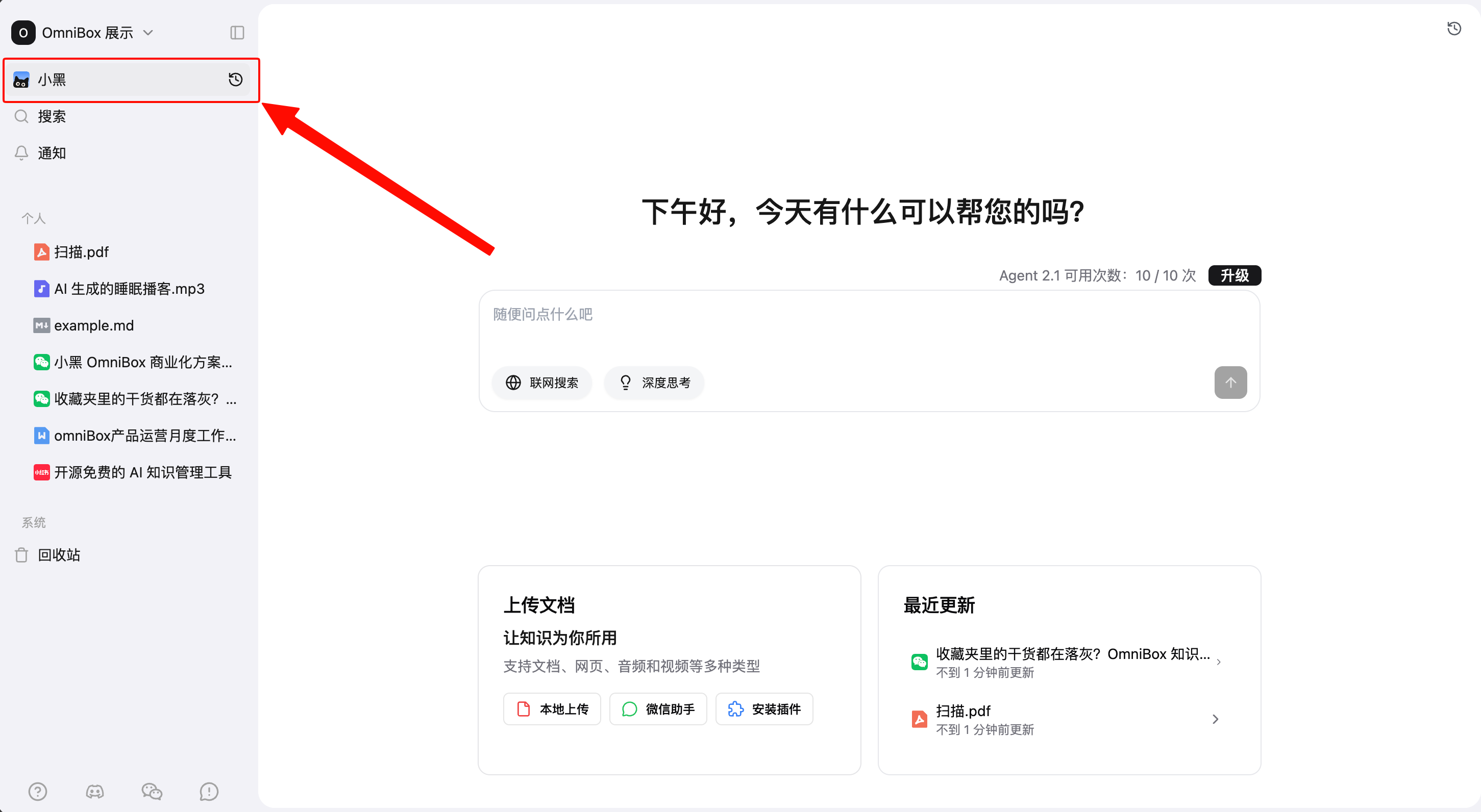Click the Xiaohongshu icon of 开源免费的 AI item
Screen dimensions: 1481x812
pyautogui.click(x=41, y=472)
